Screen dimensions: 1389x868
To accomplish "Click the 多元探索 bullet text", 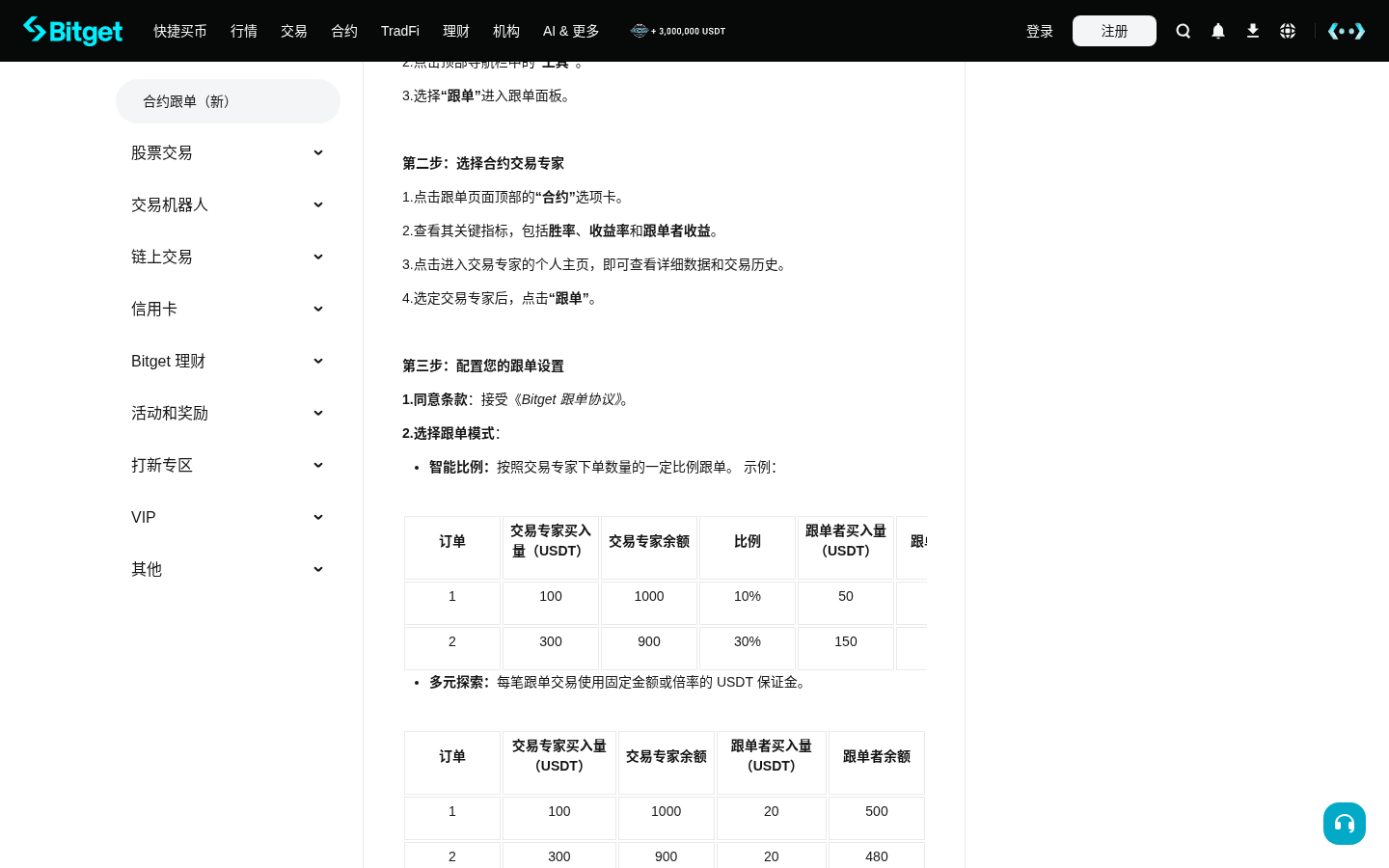I will [x=617, y=682].
